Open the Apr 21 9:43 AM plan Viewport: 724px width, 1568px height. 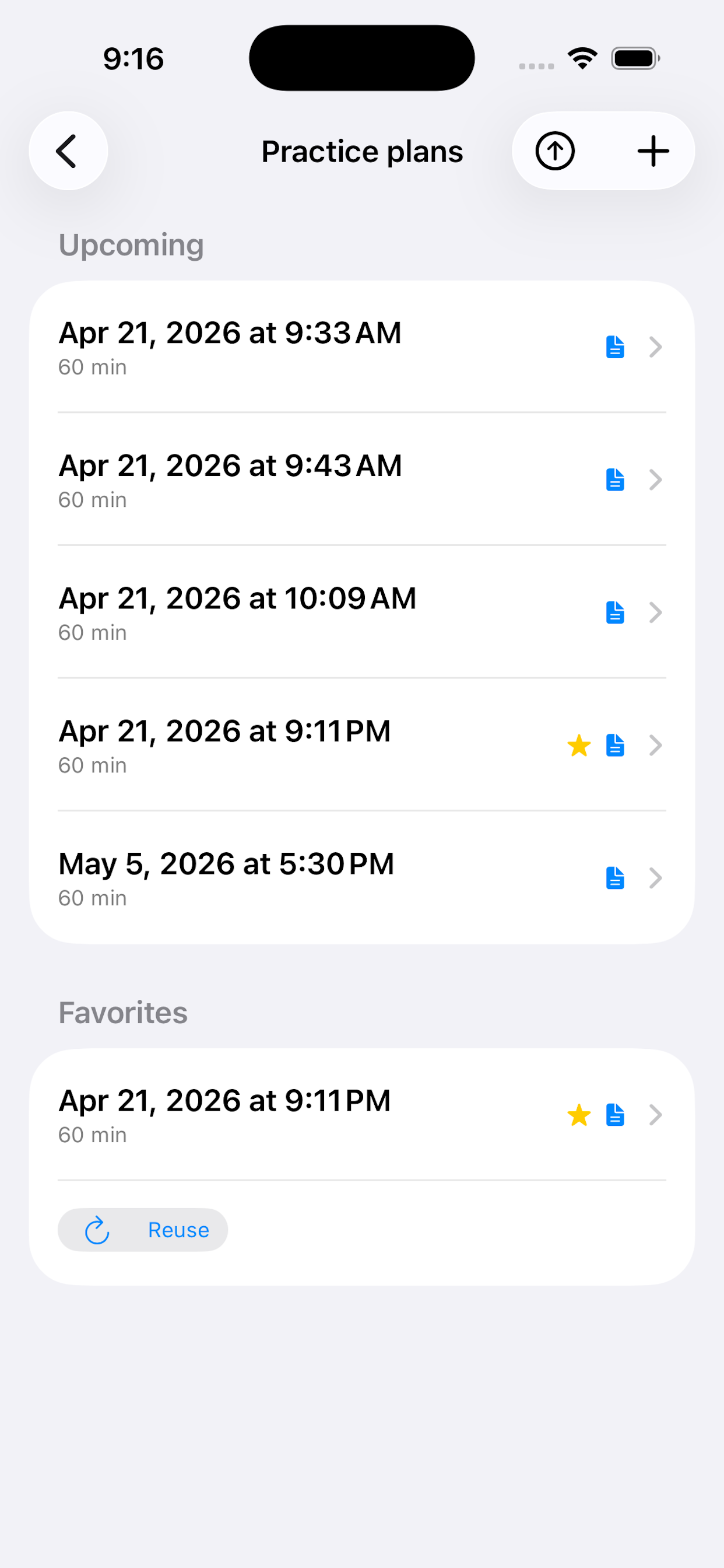pos(362,479)
